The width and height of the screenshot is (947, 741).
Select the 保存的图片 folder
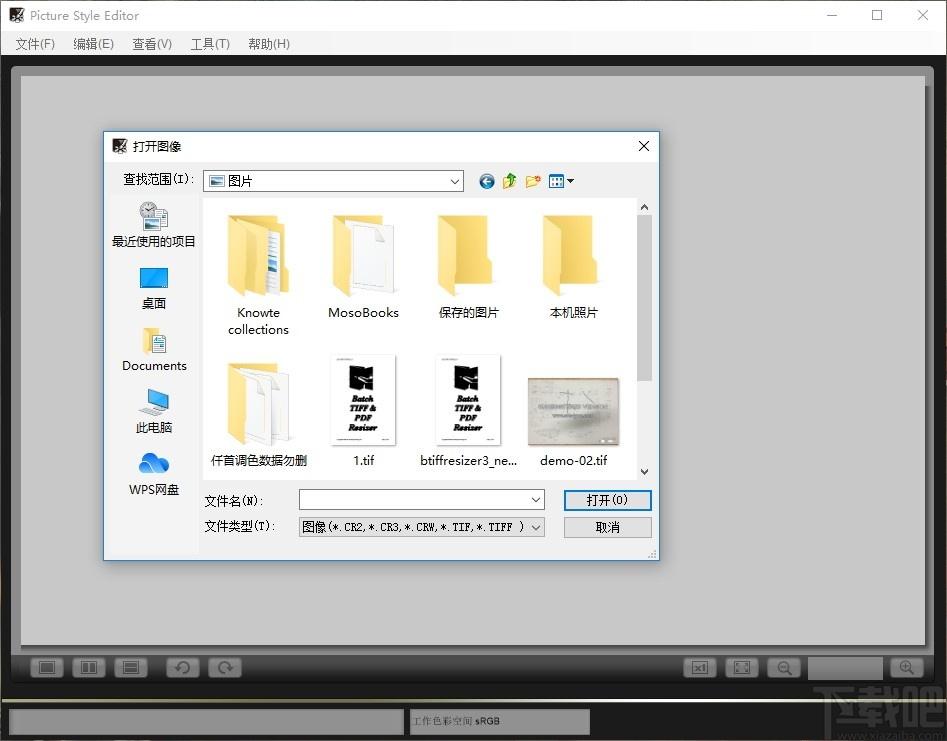coord(468,266)
